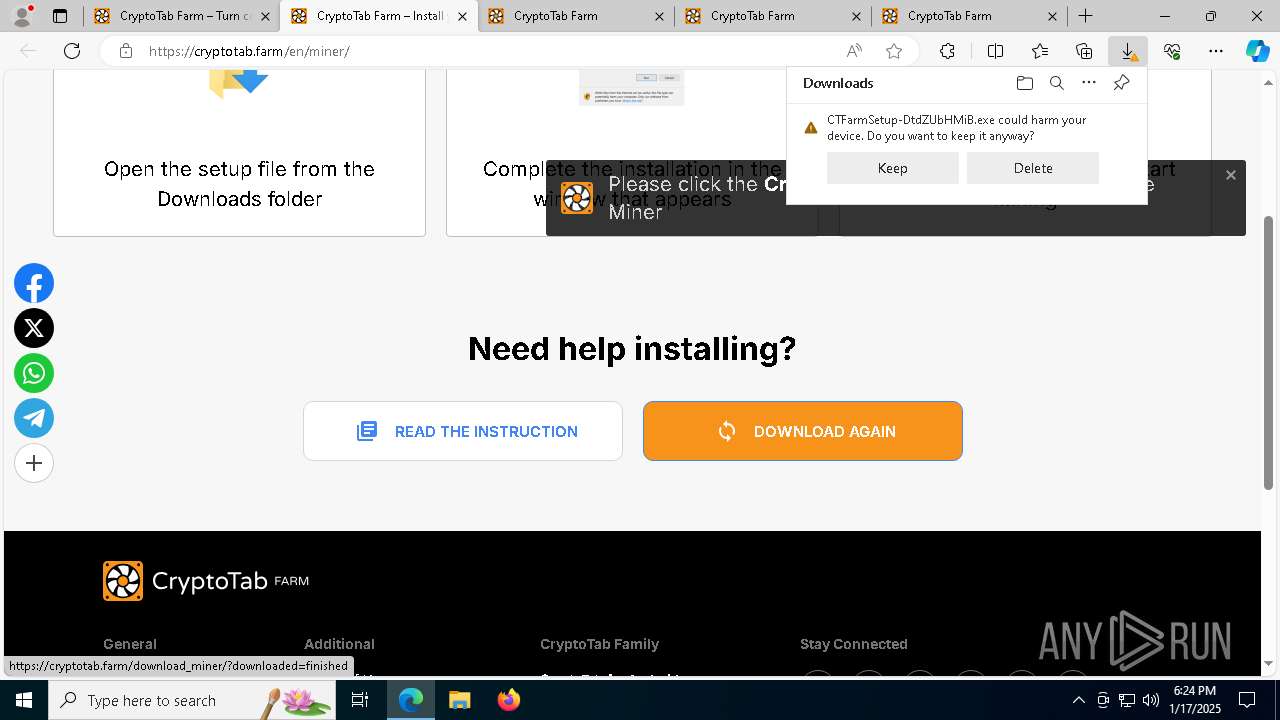Switch to fifth CryptoTab Farm tab
The width and height of the screenshot is (1280, 720).
pos(969,16)
